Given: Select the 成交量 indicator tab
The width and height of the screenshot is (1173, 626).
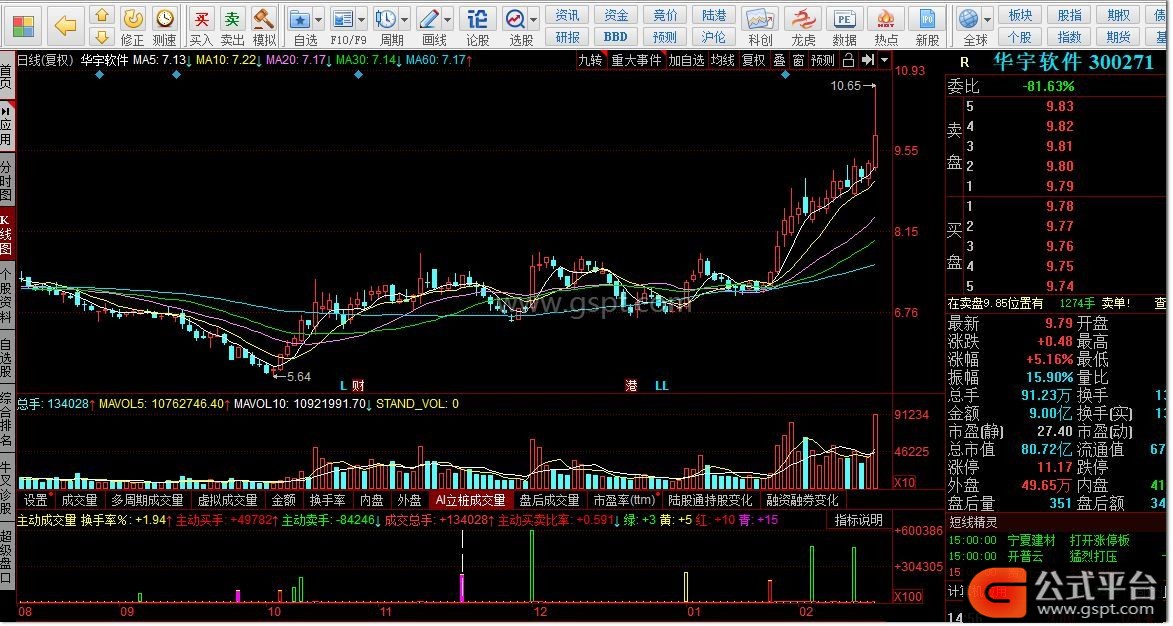Looking at the screenshot, I should point(79,500).
